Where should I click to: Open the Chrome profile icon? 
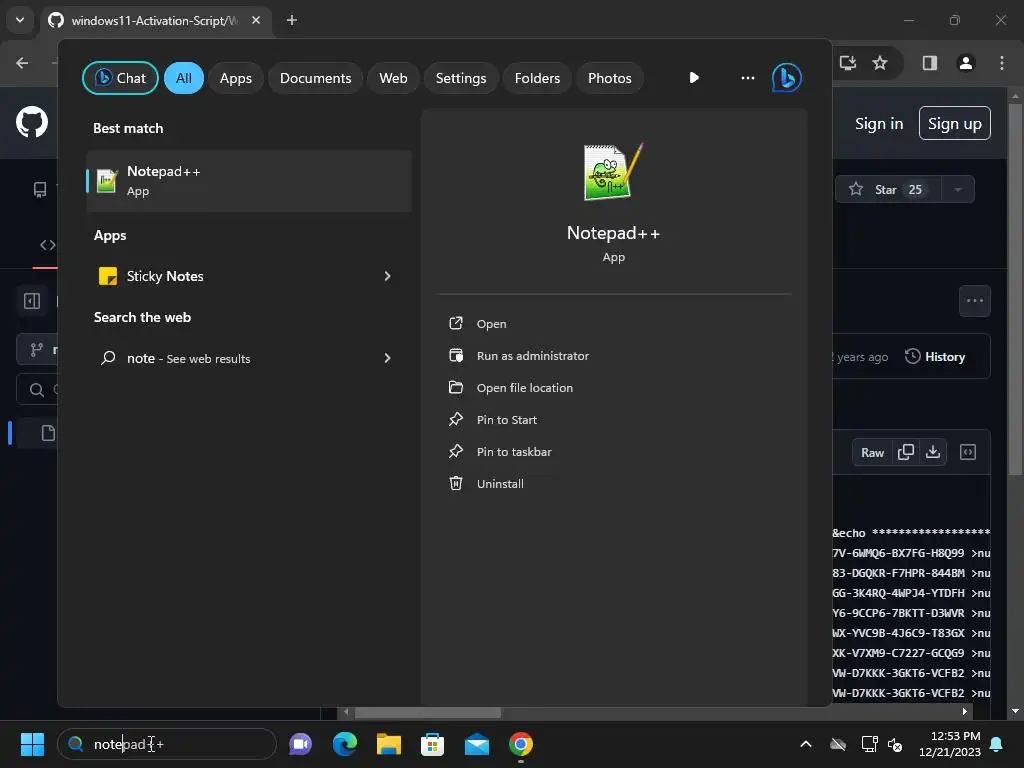click(966, 63)
